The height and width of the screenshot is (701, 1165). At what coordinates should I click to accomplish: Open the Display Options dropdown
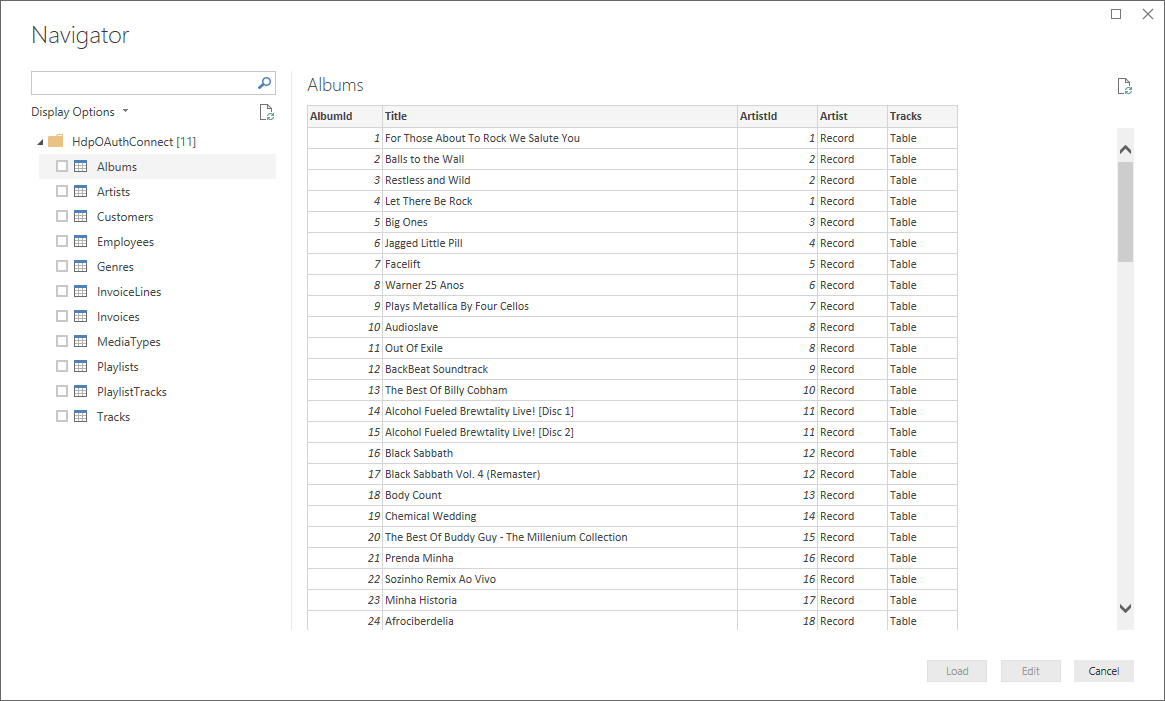click(x=80, y=112)
